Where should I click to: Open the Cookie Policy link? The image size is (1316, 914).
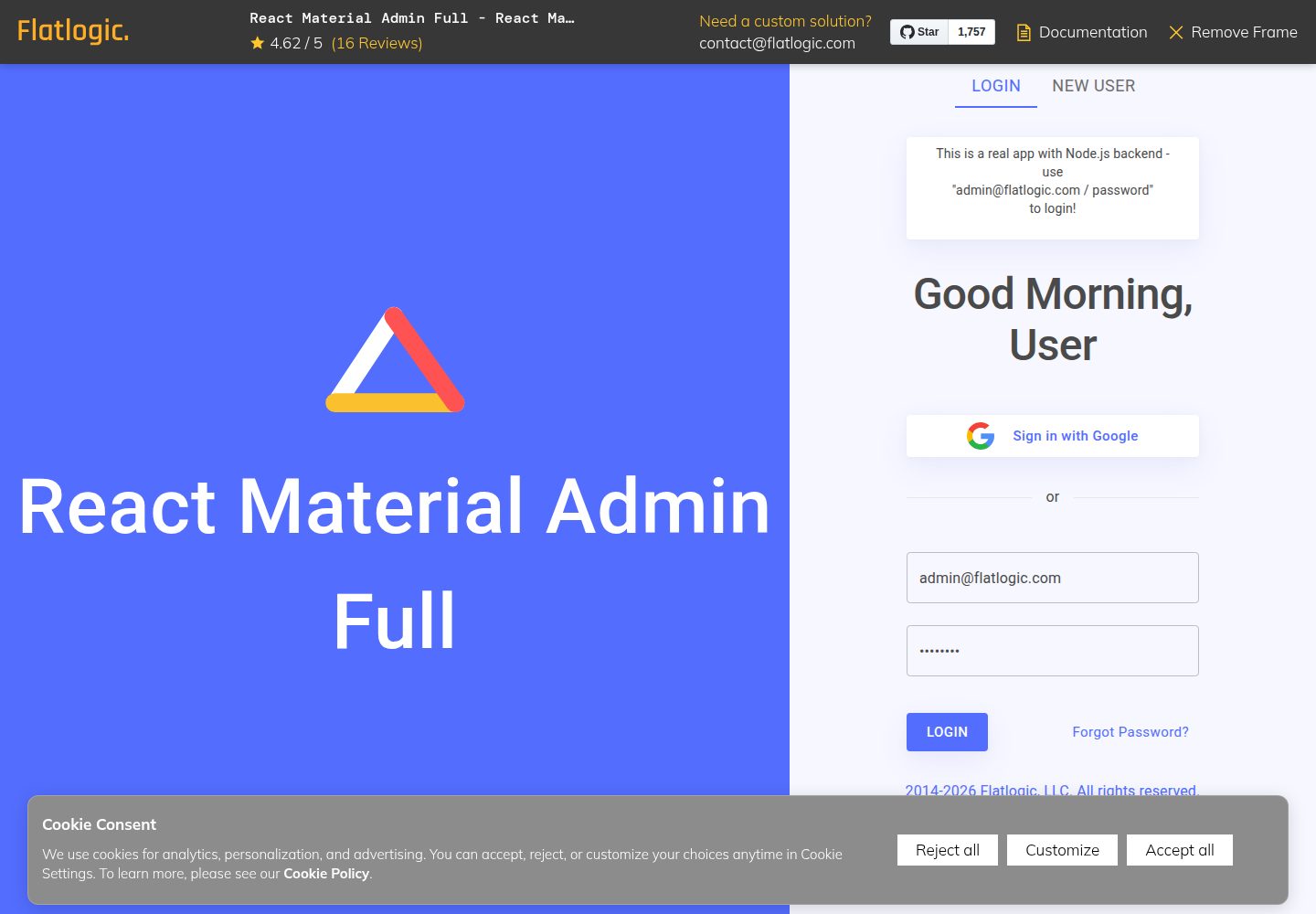[x=326, y=874]
